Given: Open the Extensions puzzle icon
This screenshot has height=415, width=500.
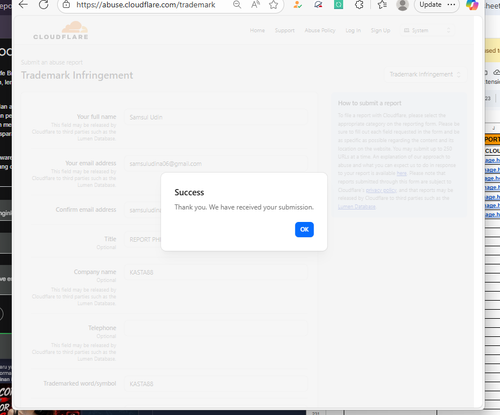Looking at the screenshot, I should 359,5.
